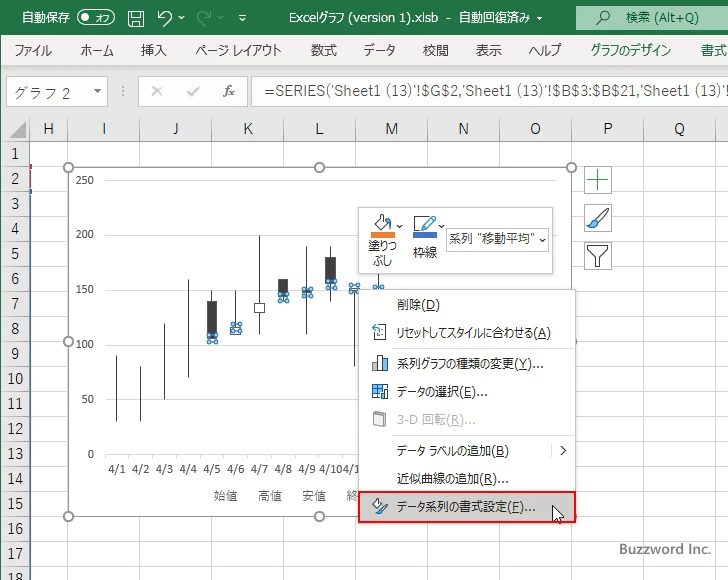Click the legend entry 始値
This screenshot has width=728, height=580.
pyautogui.click(x=226, y=496)
